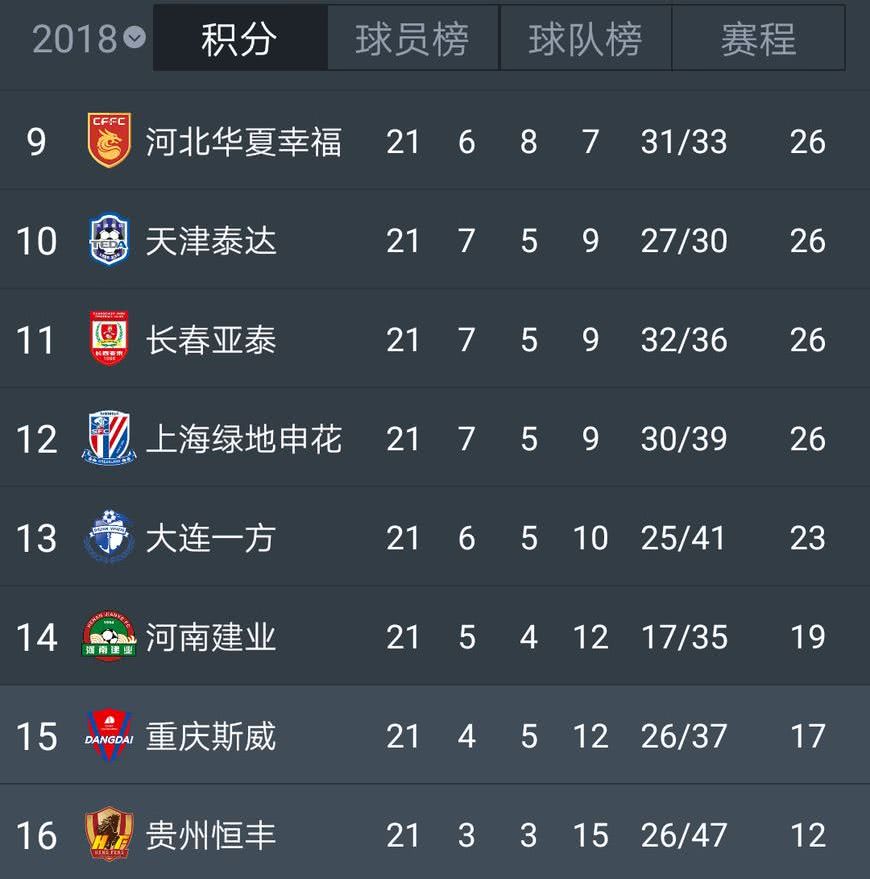870x879 pixels.
Task: Click the Henan Jianye badge icon
Action: coord(108,637)
